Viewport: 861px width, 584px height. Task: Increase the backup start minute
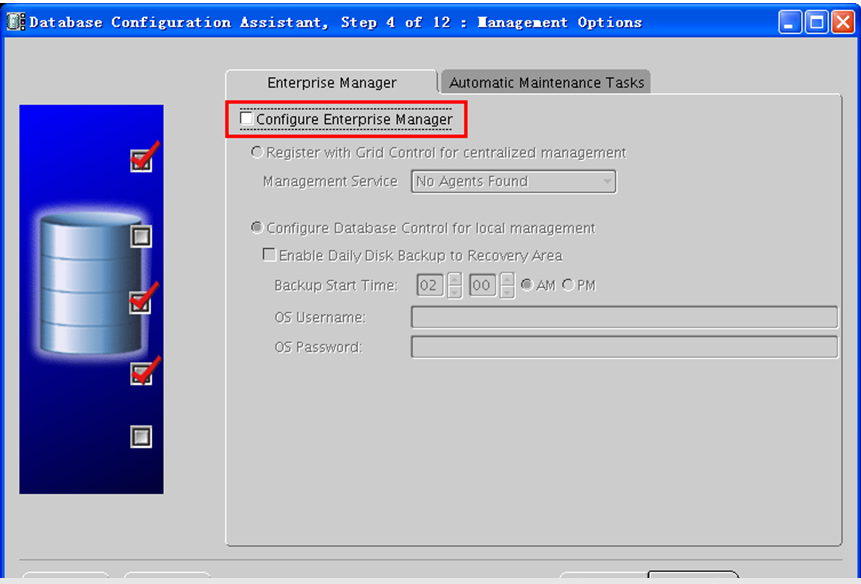[x=507, y=279]
